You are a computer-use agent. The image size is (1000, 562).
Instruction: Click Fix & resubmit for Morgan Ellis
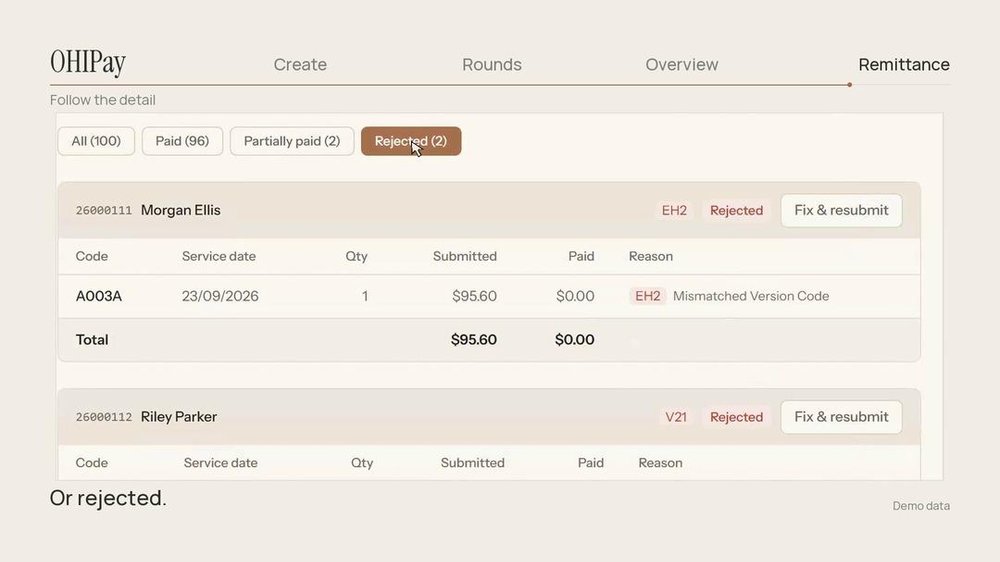click(x=841, y=211)
